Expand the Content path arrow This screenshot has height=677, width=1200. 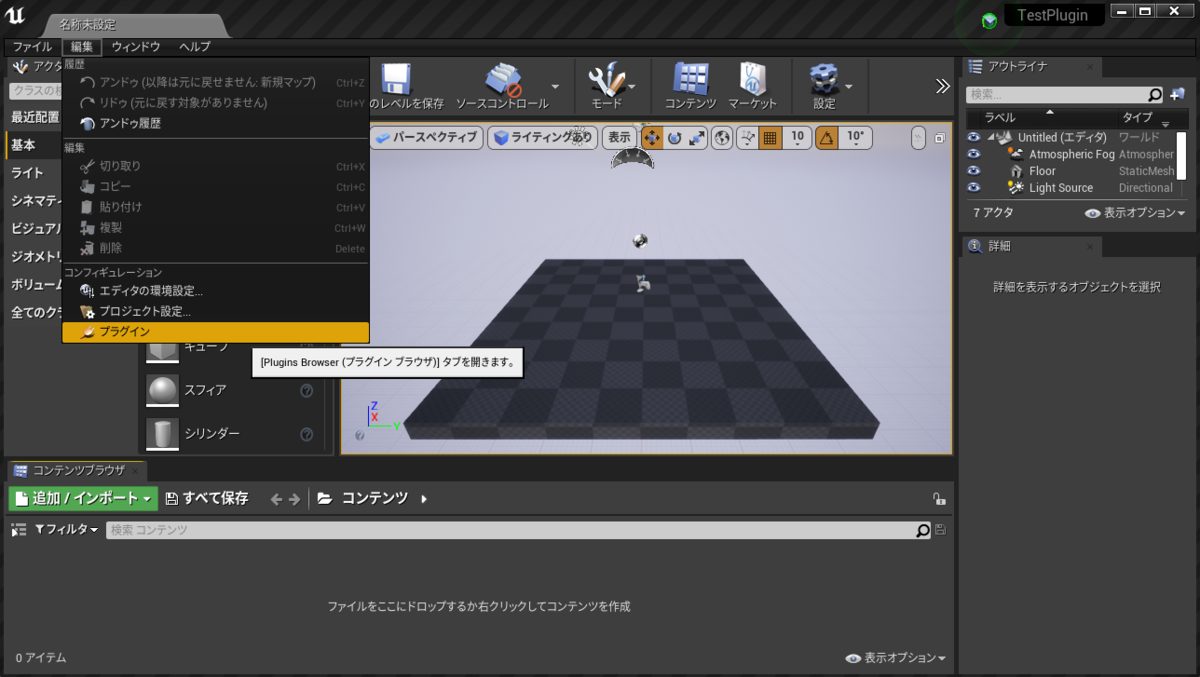pos(424,498)
